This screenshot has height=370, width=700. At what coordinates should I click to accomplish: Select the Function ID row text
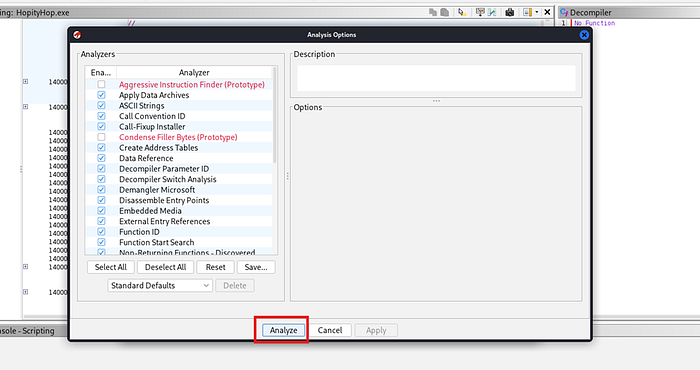coord(139,232)
